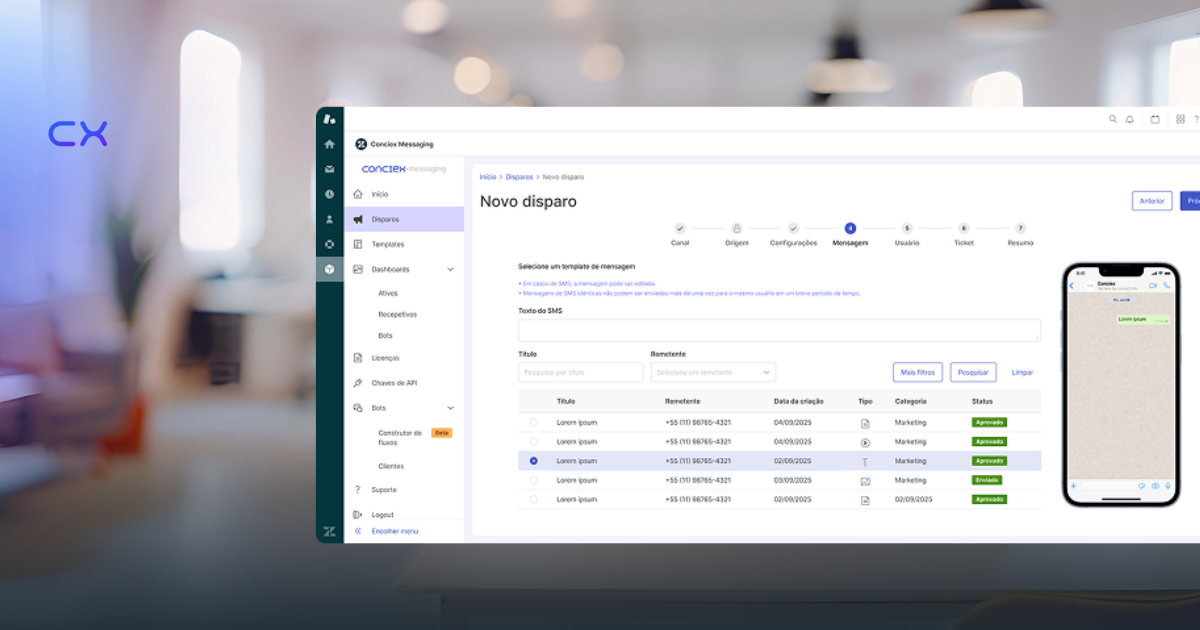
Task: Select the radio button of the first template row
Action: pos(533,422)
